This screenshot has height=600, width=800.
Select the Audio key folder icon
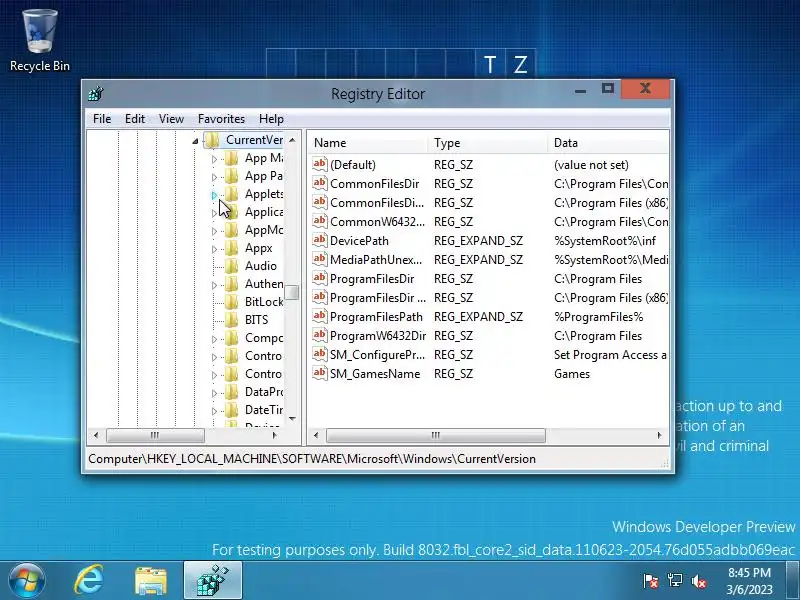click(231, 266)
